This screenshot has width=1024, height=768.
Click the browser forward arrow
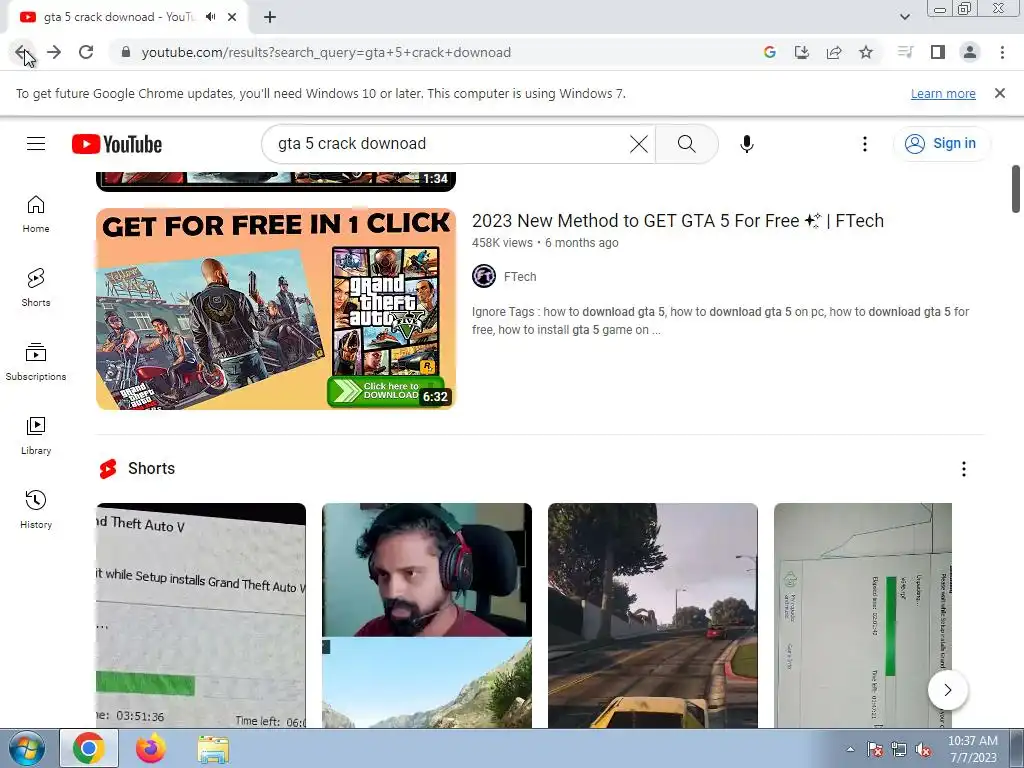(54, 52)
